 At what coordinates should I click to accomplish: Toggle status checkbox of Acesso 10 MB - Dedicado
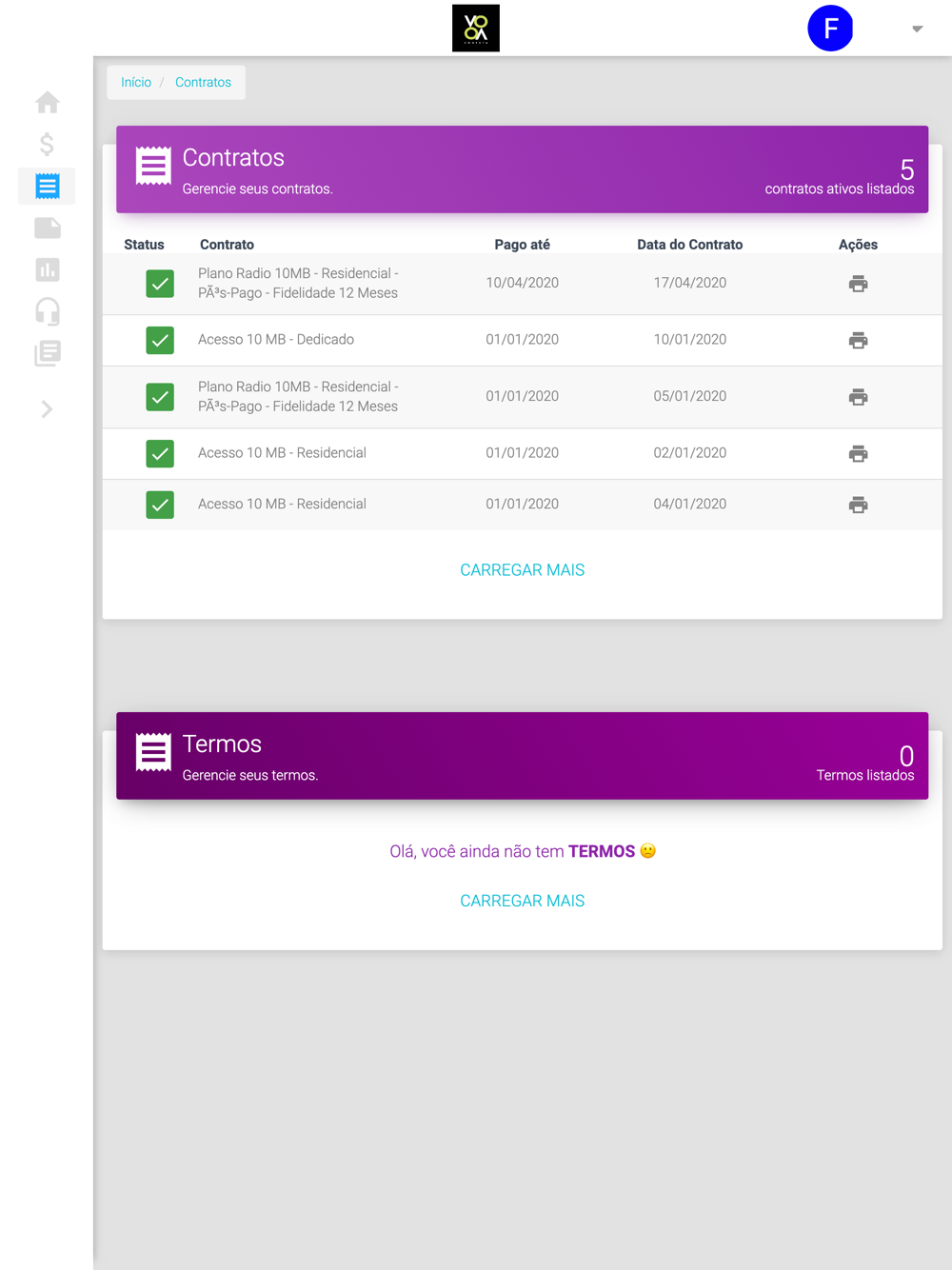(x=160, y=340)
